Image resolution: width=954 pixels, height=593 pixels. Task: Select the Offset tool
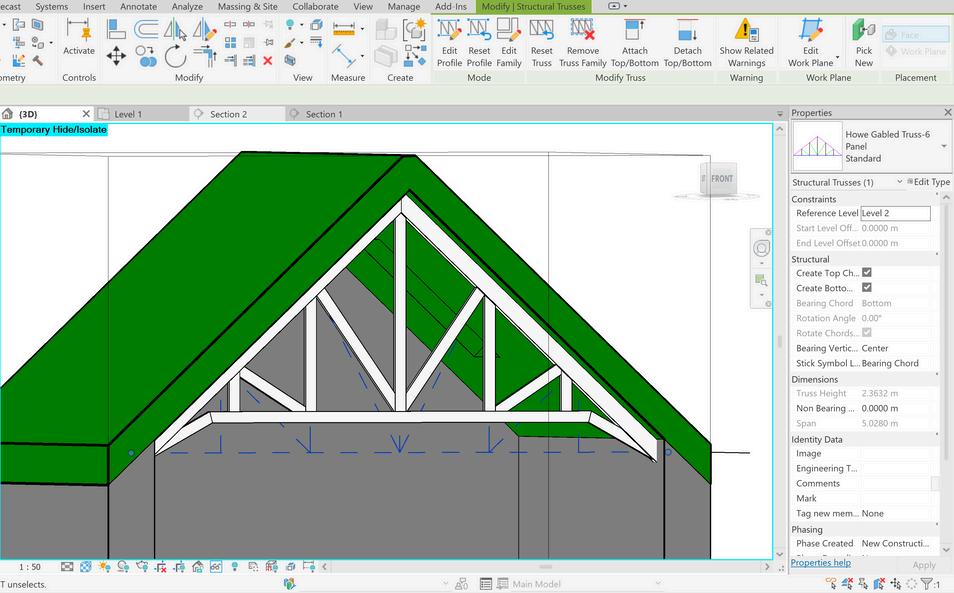coord(146,29)
